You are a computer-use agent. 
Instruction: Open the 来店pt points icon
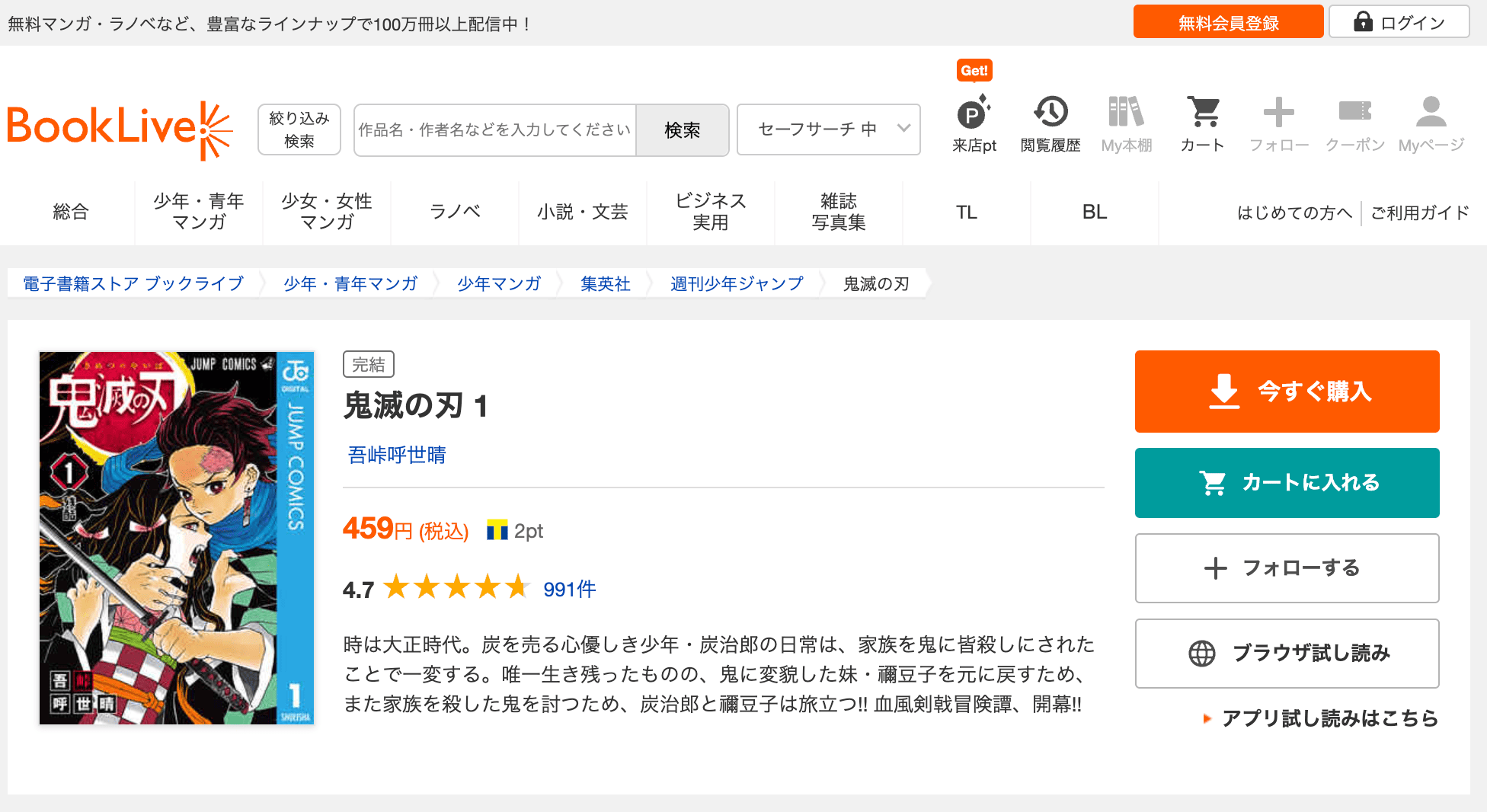(974, 114)
